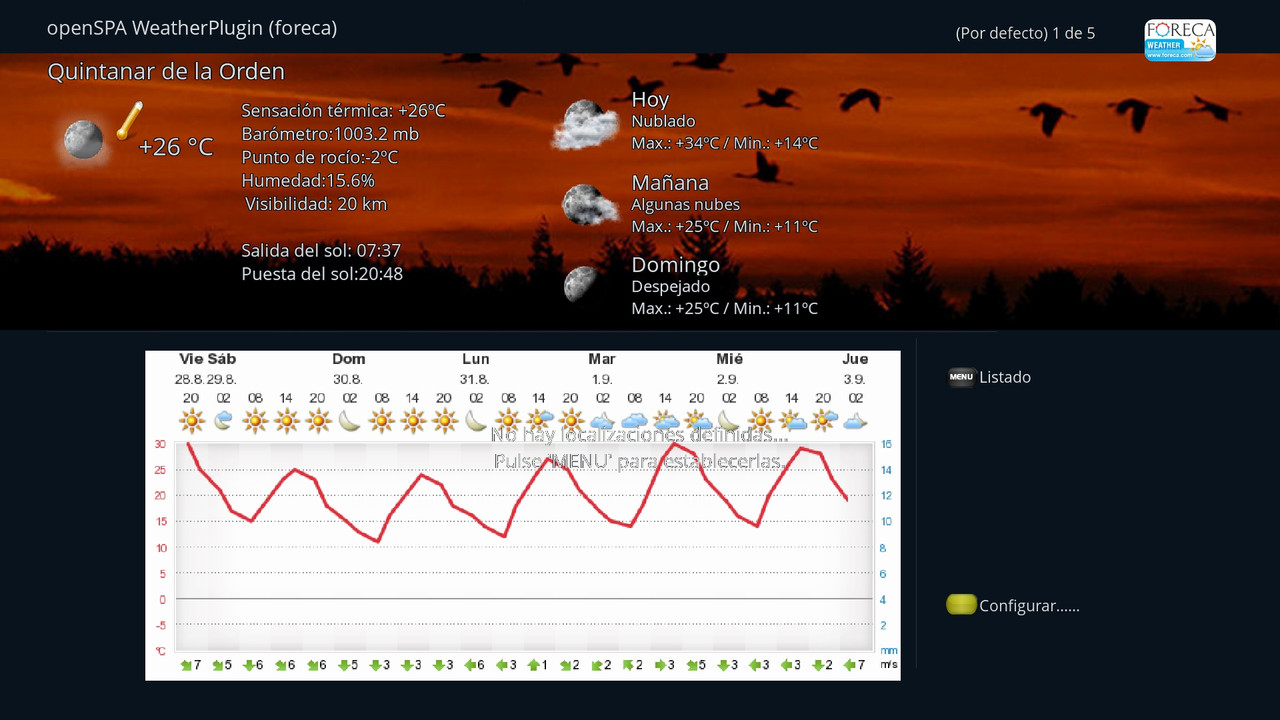Image resolution: width=1280 pixels, height=720 pixels.
Task: Click the thermometer icon beside +26 °C
Action: (x=129, y=121)
